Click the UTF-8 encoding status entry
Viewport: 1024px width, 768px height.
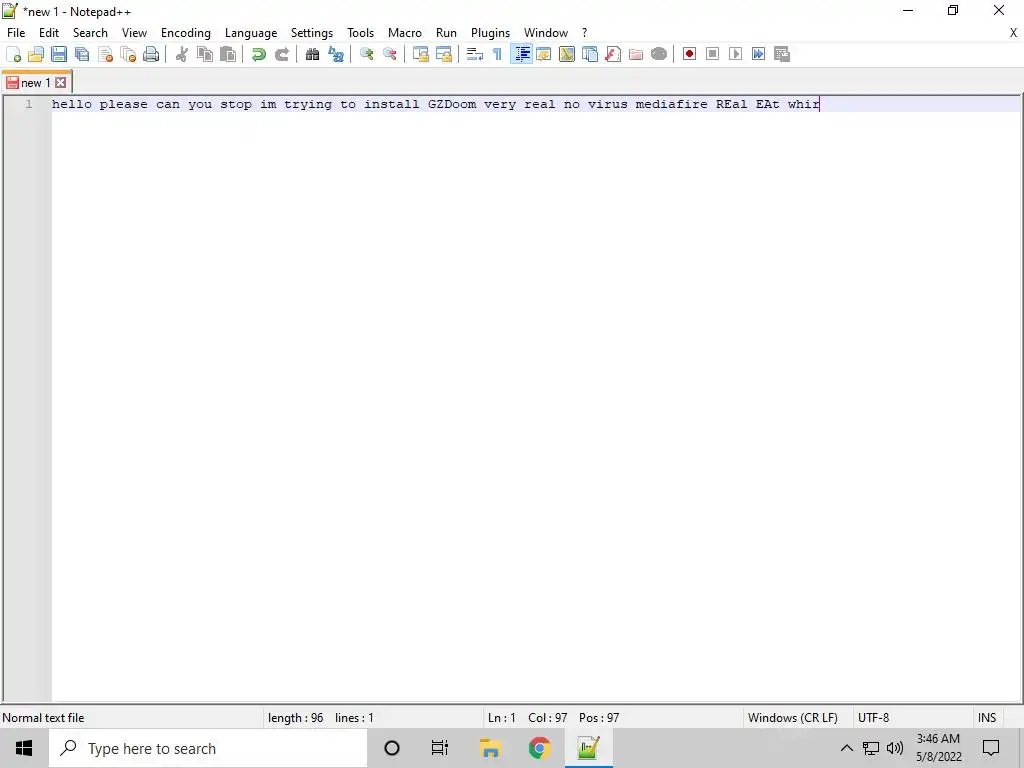874,718
